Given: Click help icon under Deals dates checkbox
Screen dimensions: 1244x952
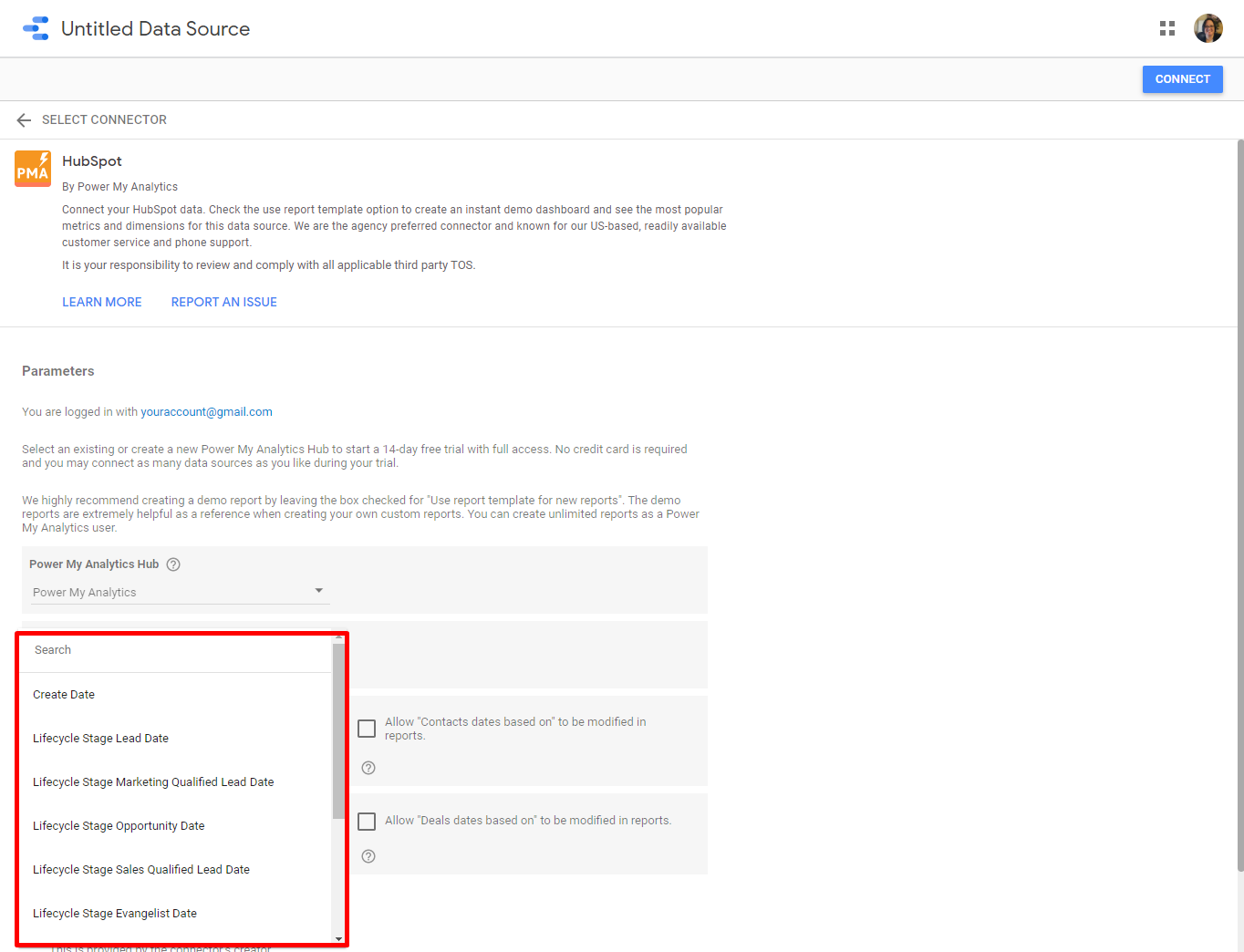Looking at the screenshot, I should point(368,856).
